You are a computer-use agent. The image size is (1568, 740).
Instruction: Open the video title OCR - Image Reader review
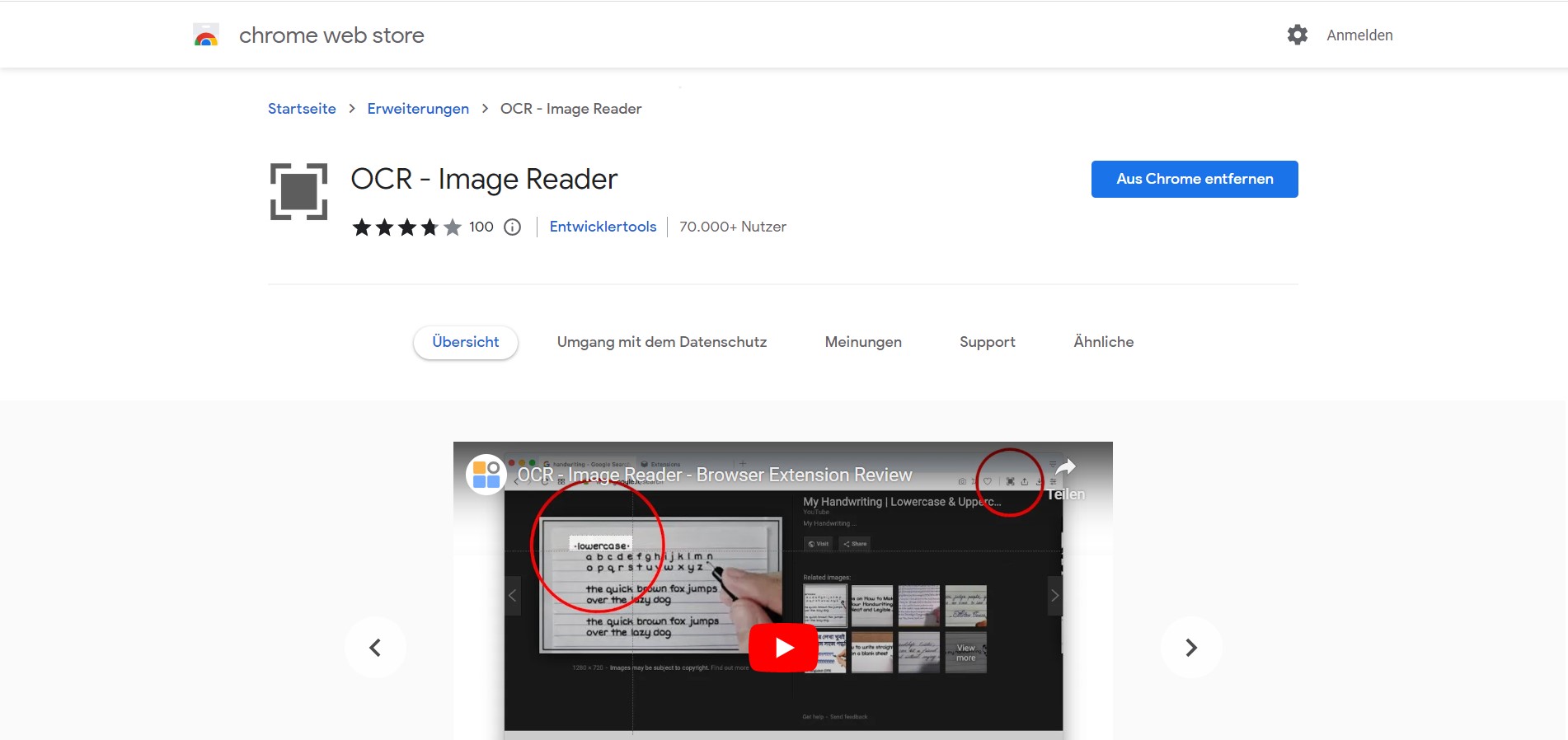pos(715,475)
